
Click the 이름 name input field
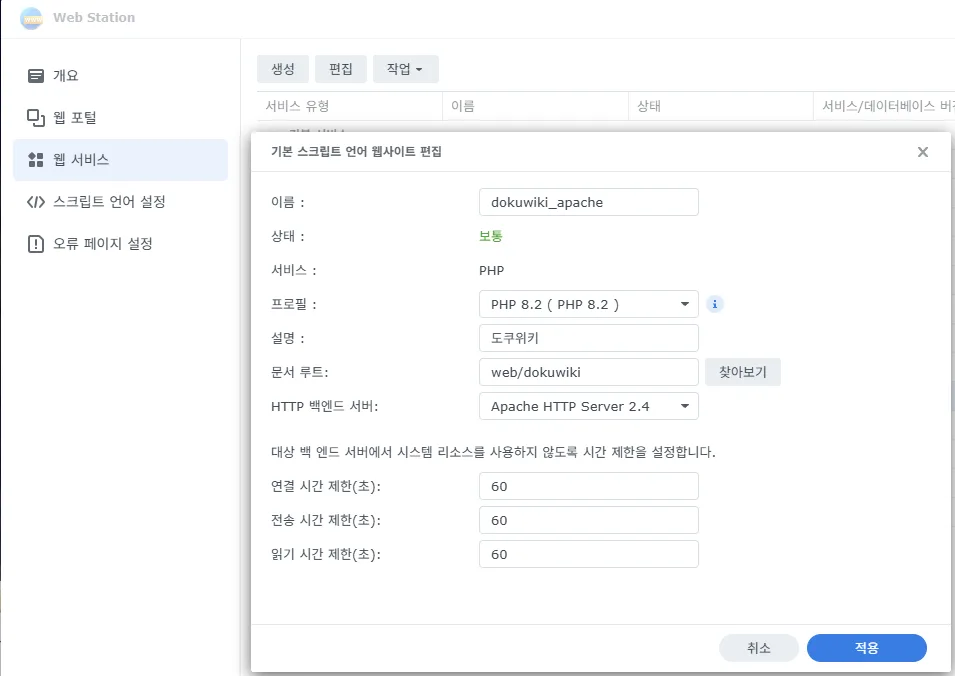(588, 202)
